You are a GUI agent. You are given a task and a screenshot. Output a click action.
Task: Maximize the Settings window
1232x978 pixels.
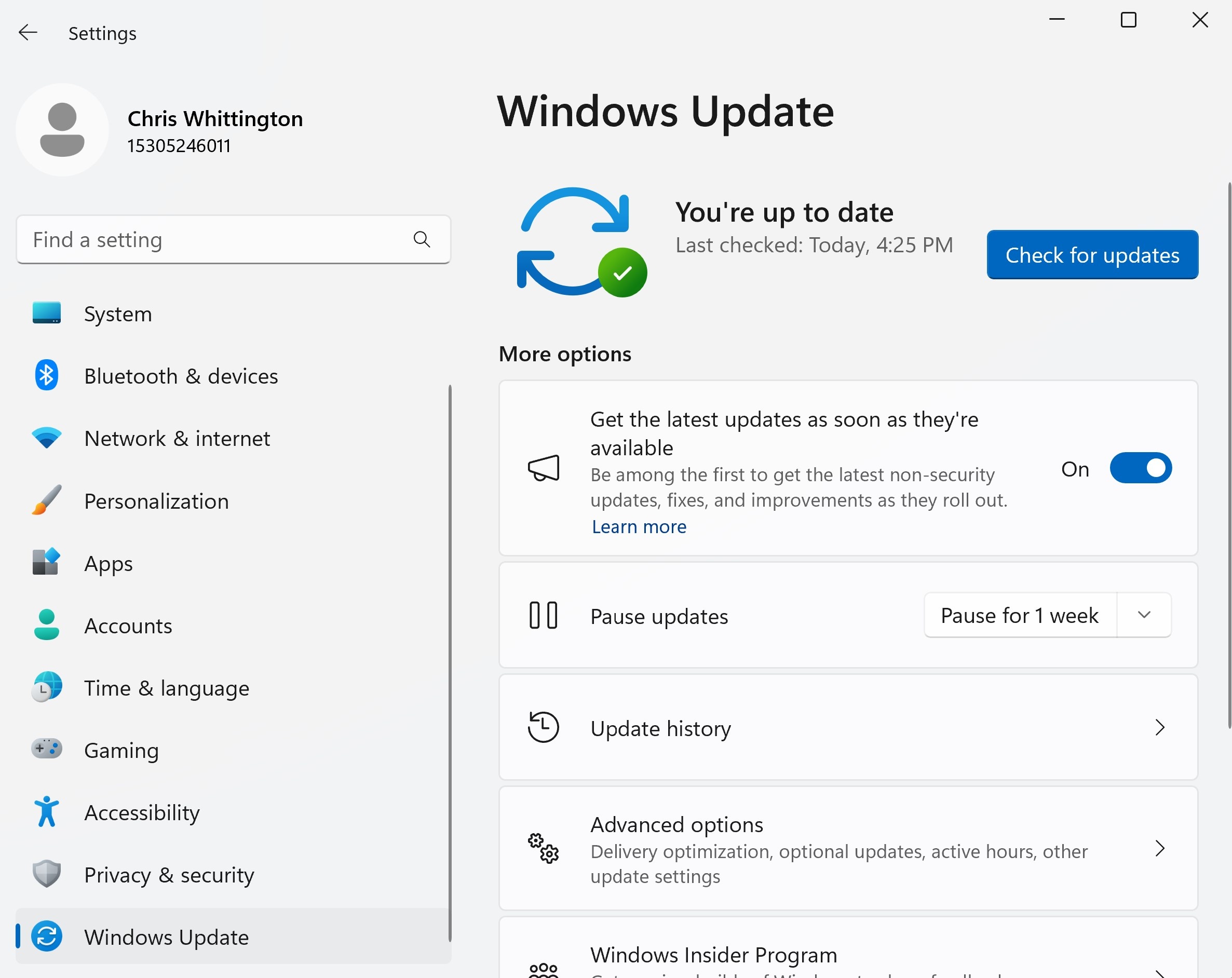1128,20
